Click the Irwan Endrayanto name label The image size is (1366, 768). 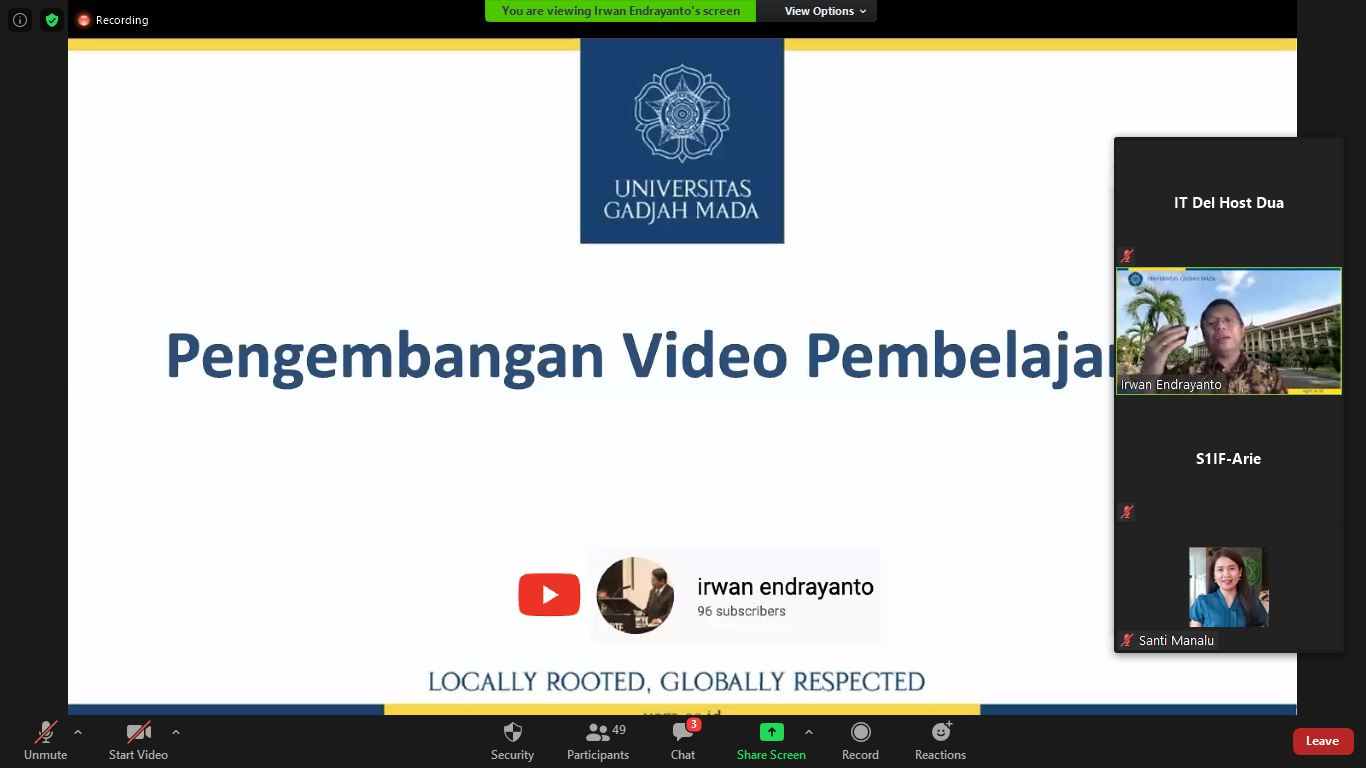point(1171,385)
